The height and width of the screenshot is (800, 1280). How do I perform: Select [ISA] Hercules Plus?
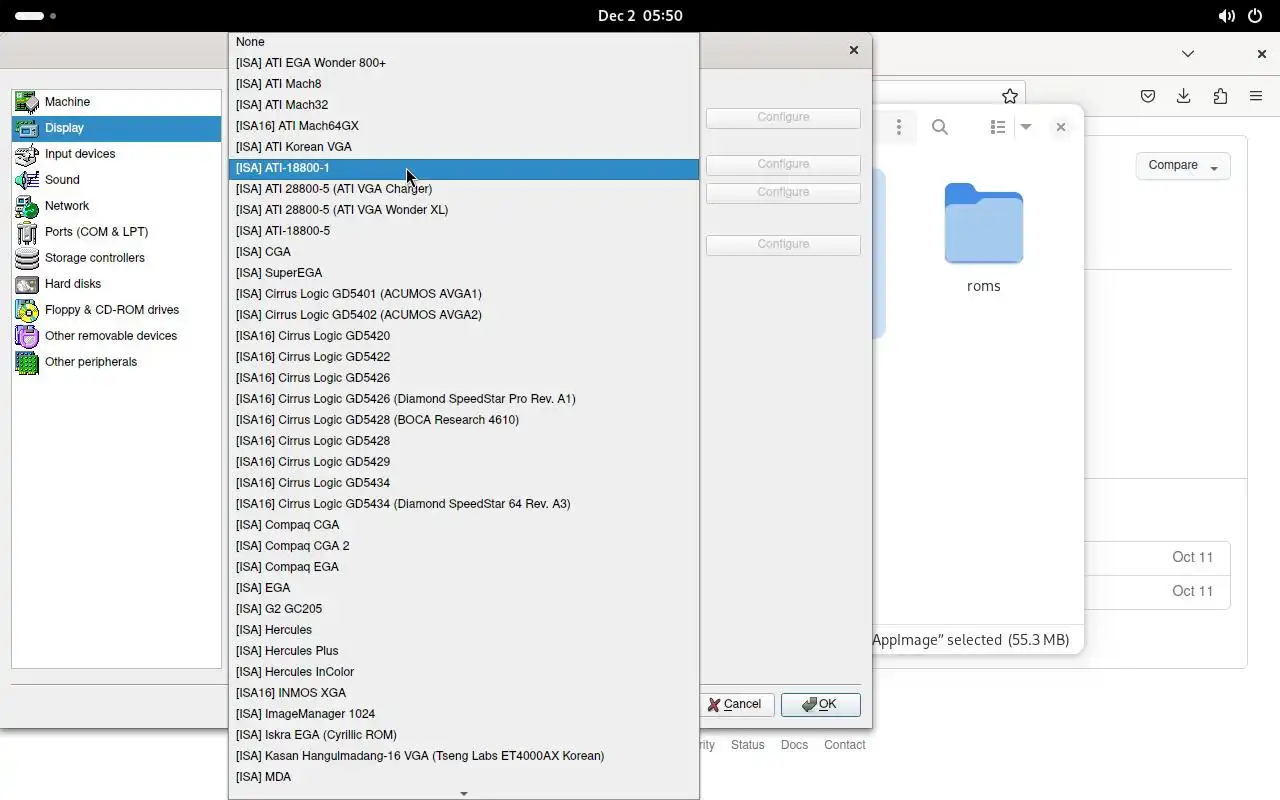point(464,651)
